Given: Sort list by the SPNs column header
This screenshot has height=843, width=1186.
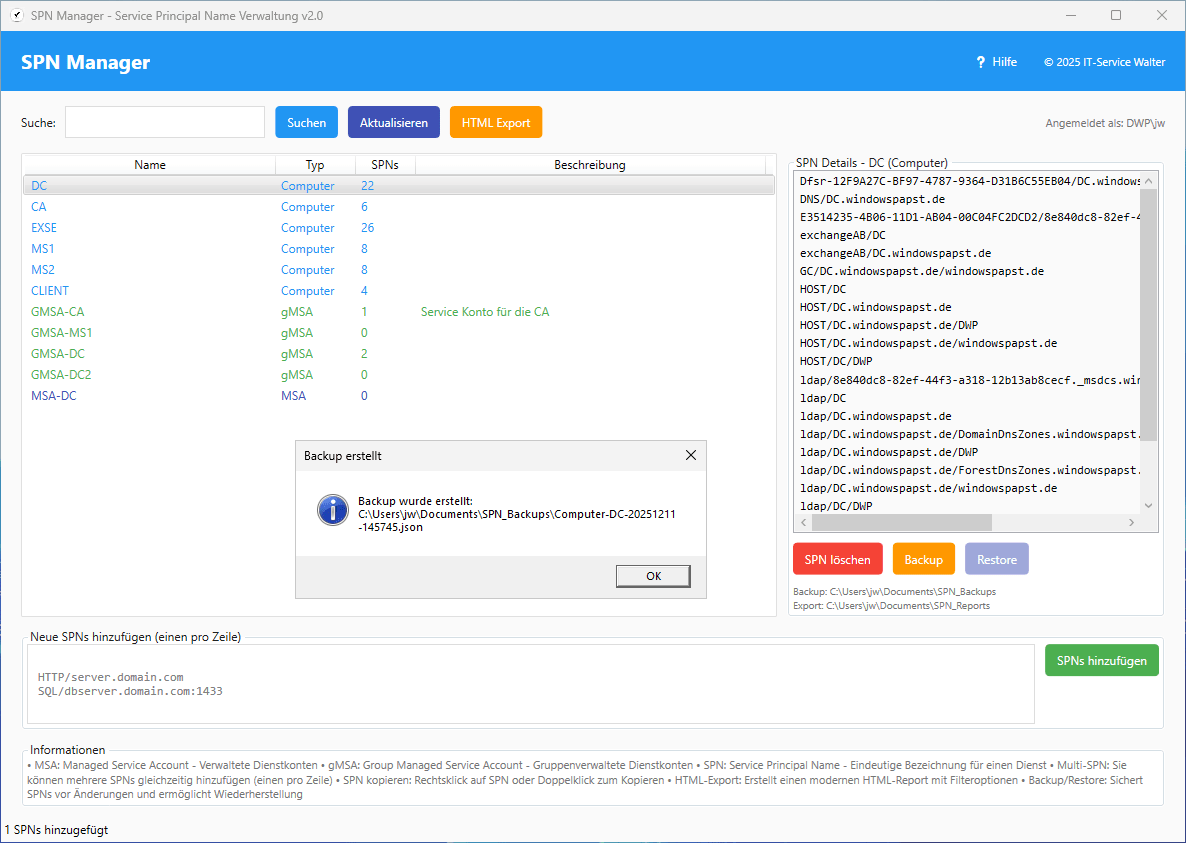Looking at the screenshot, I should click(385, 165).
